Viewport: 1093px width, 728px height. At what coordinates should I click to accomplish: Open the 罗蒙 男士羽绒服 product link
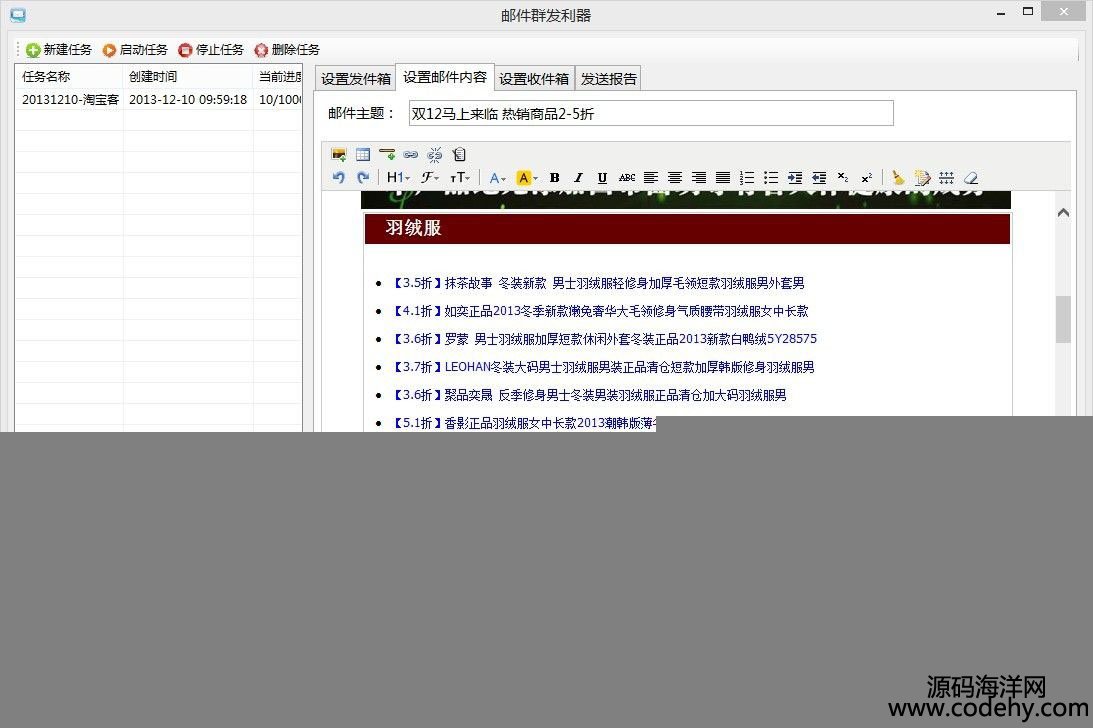[605, 339]
